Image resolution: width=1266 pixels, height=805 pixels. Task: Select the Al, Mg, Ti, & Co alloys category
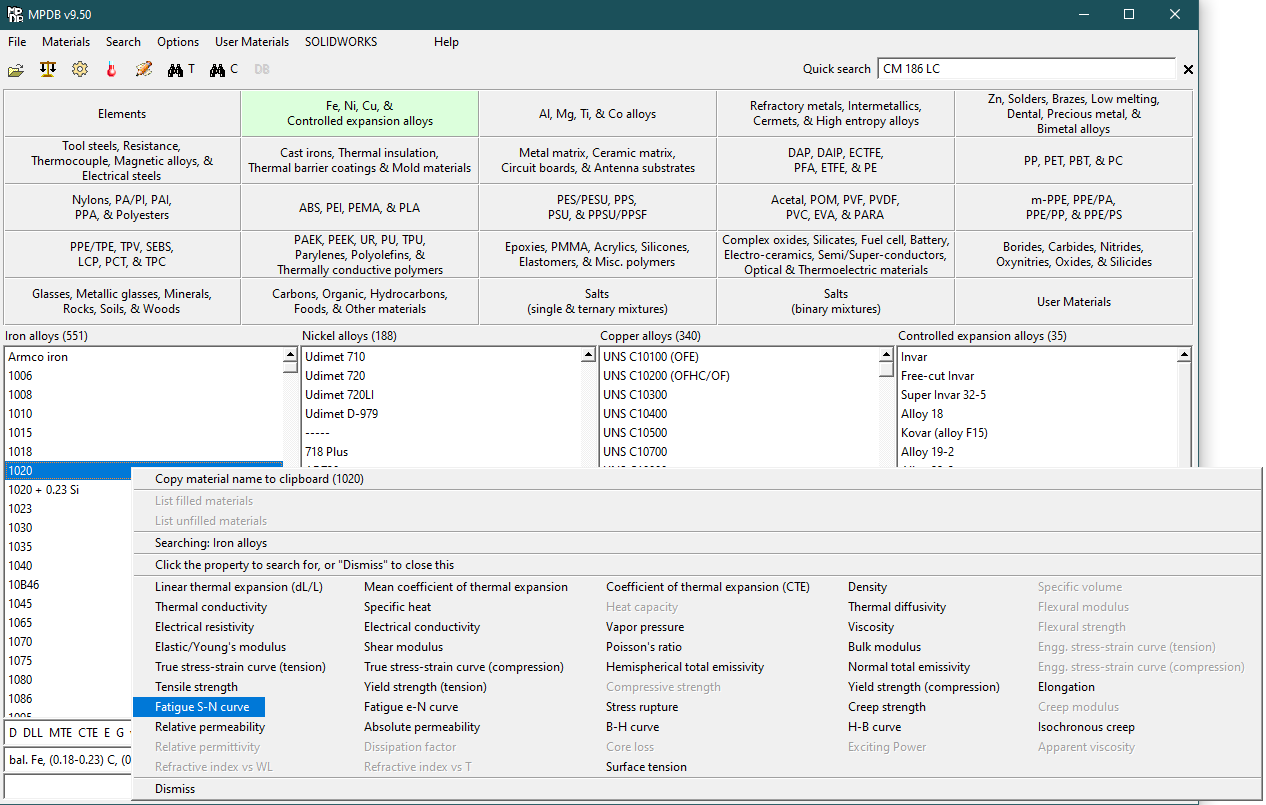[x=597, y=114]
